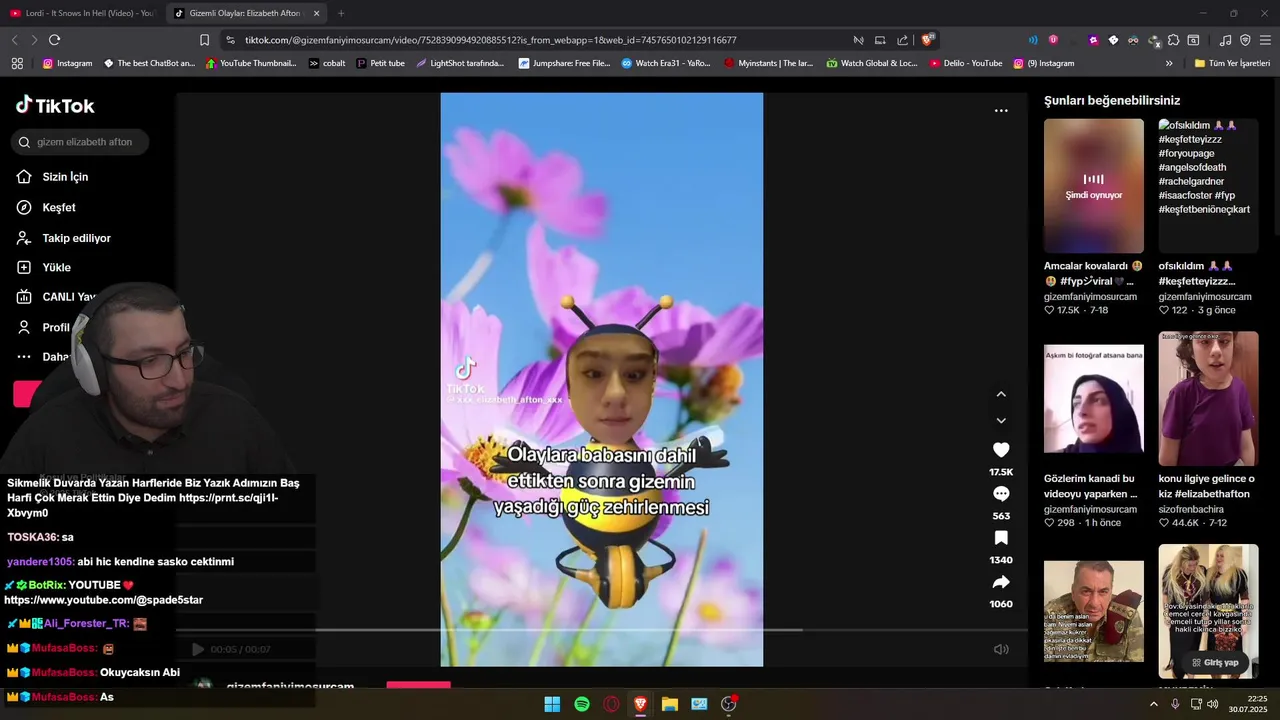Image resolution: width=1280 pixels, height=720 pixels.
Task: Open the Myinstants bookmark
Action: pos(769,63)
